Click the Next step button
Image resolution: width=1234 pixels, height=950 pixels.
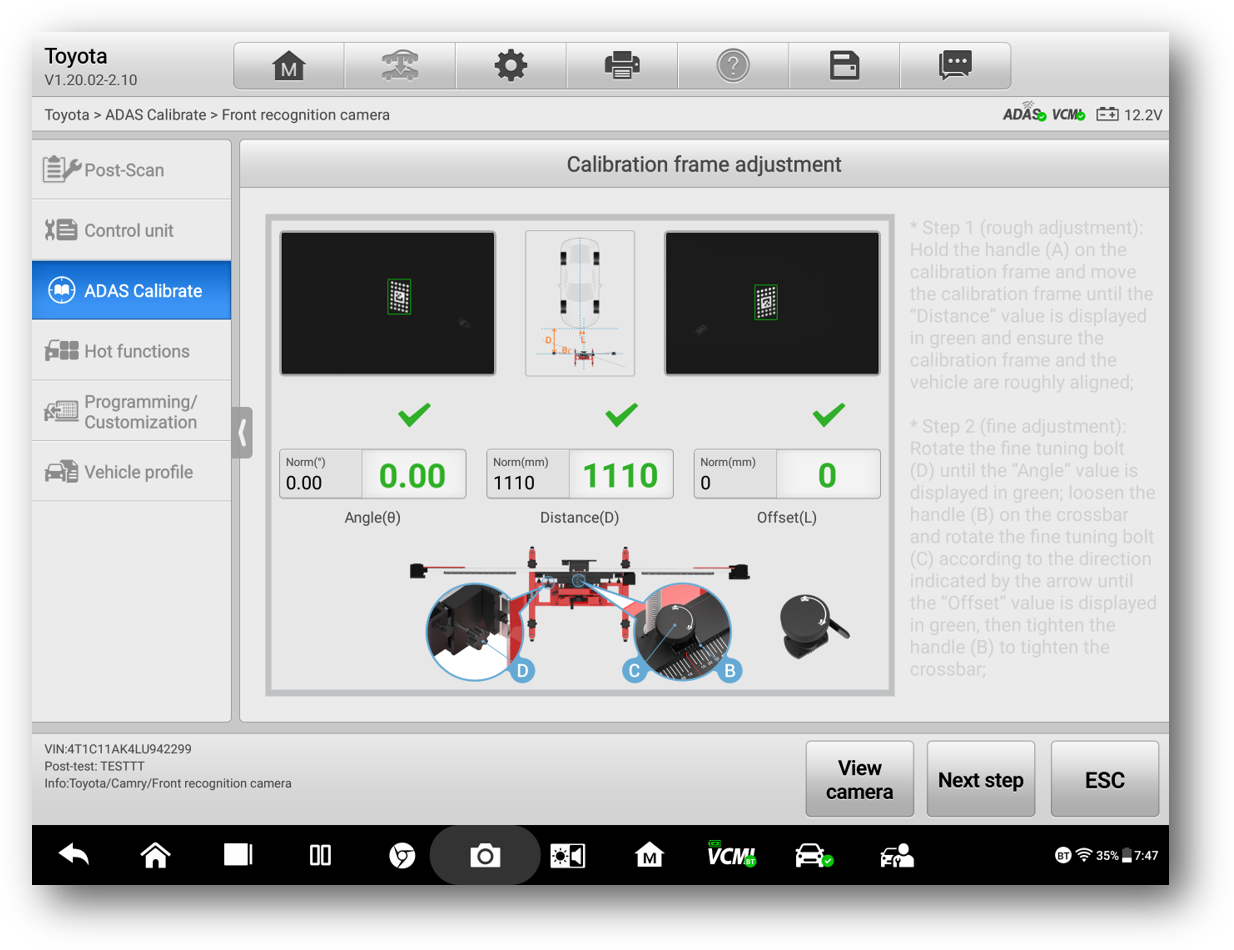(x=980, y=780)
